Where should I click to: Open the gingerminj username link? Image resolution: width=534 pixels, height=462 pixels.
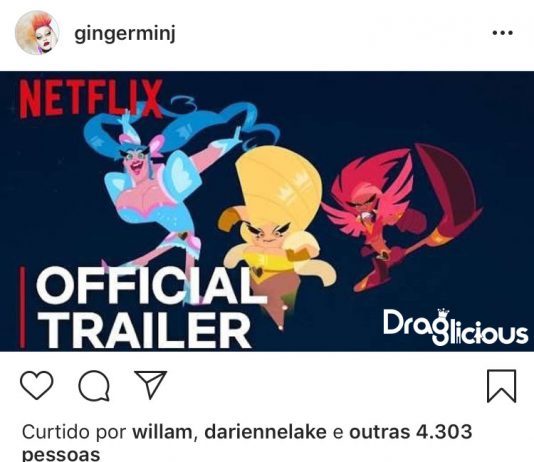pyautogui.click(x=125, y=34)
